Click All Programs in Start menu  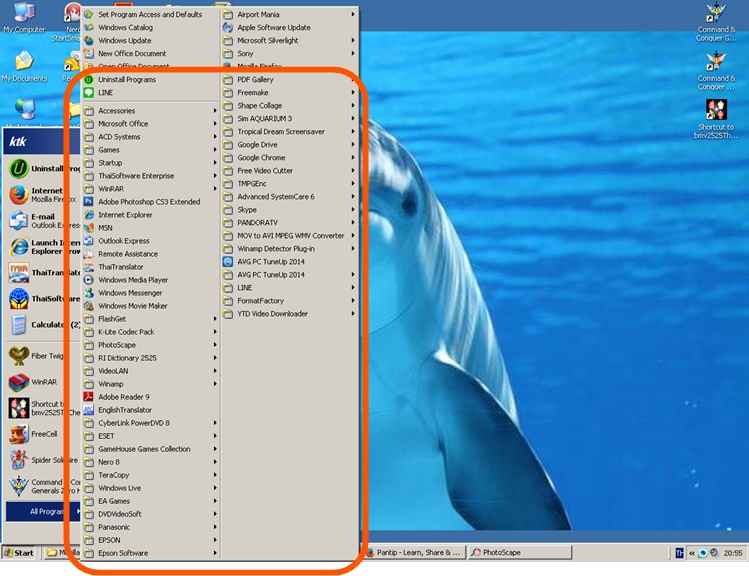click(x=44, y=512)
